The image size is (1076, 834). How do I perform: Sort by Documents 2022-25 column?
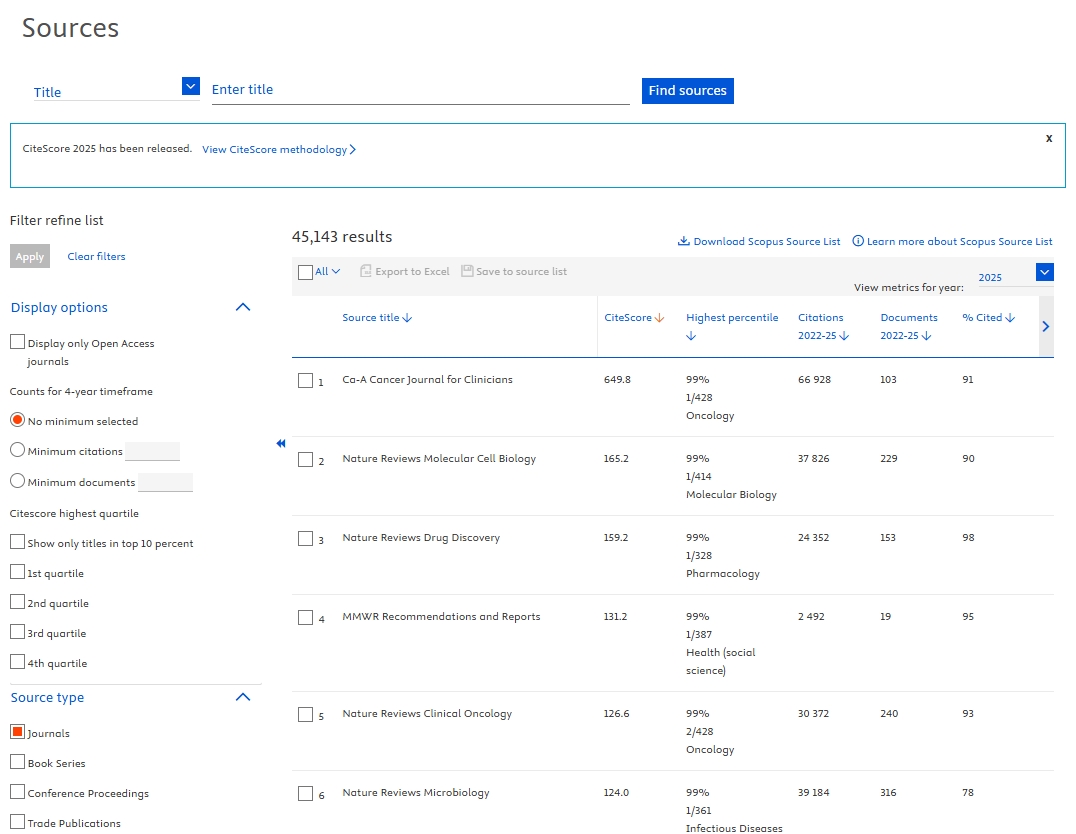coord(909,326)
